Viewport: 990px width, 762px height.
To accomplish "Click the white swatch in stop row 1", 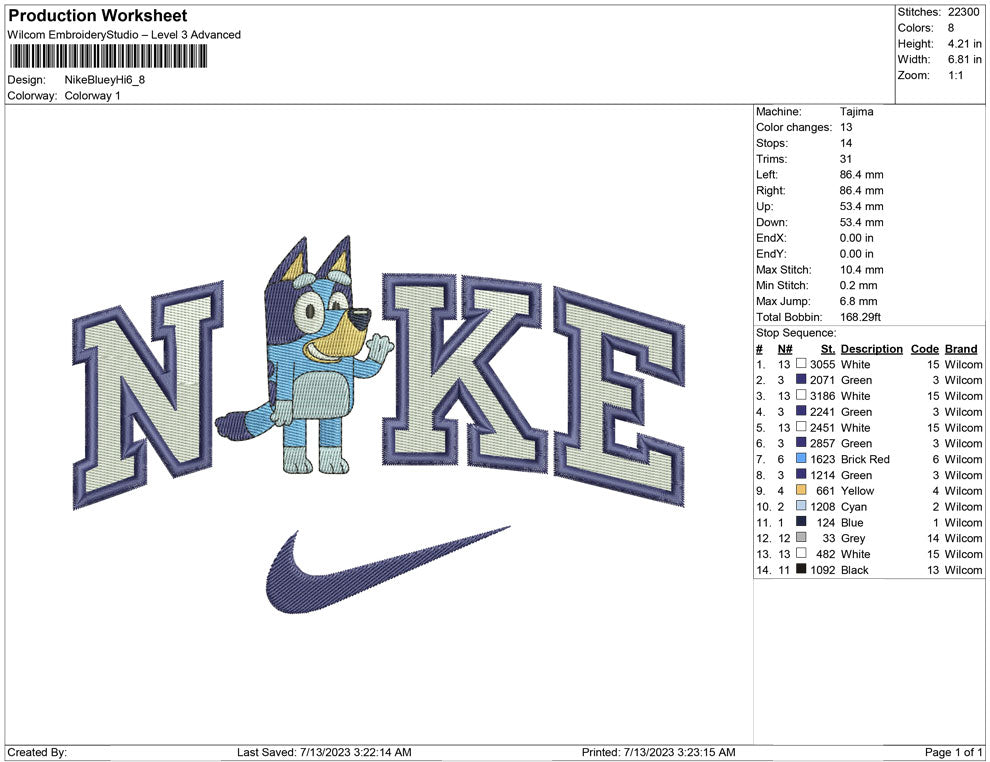I will (x=801, y=364).
